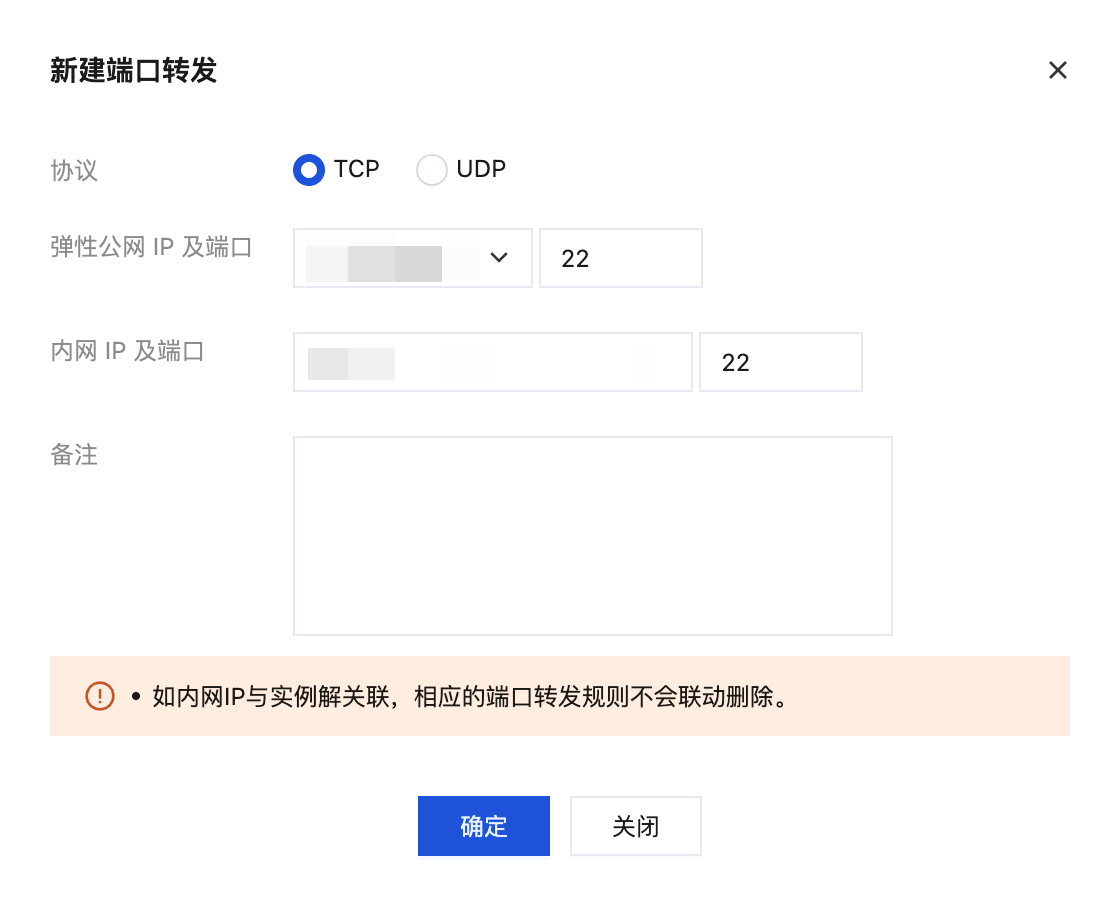Click the port forwarding rule warning message

[470, 696]
